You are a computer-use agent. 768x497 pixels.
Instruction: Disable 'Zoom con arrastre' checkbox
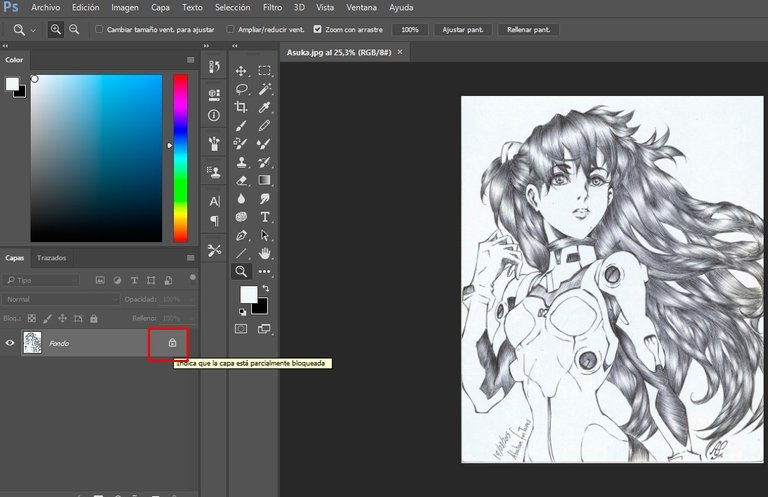pyautogui.click(x=317, y=29)
